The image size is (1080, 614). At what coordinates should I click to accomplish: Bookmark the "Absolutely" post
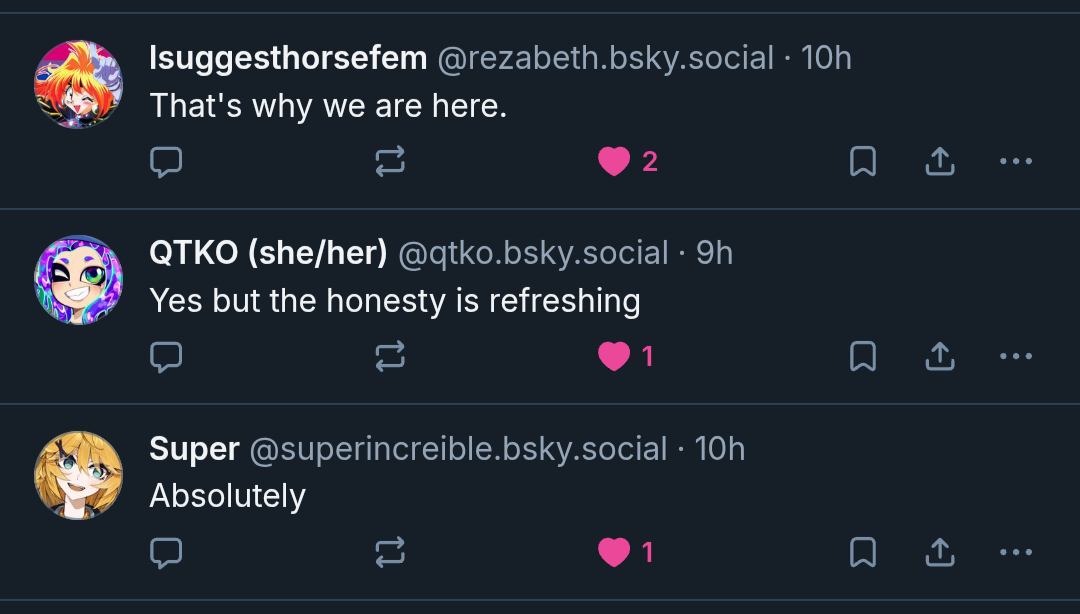coord(863,553)
